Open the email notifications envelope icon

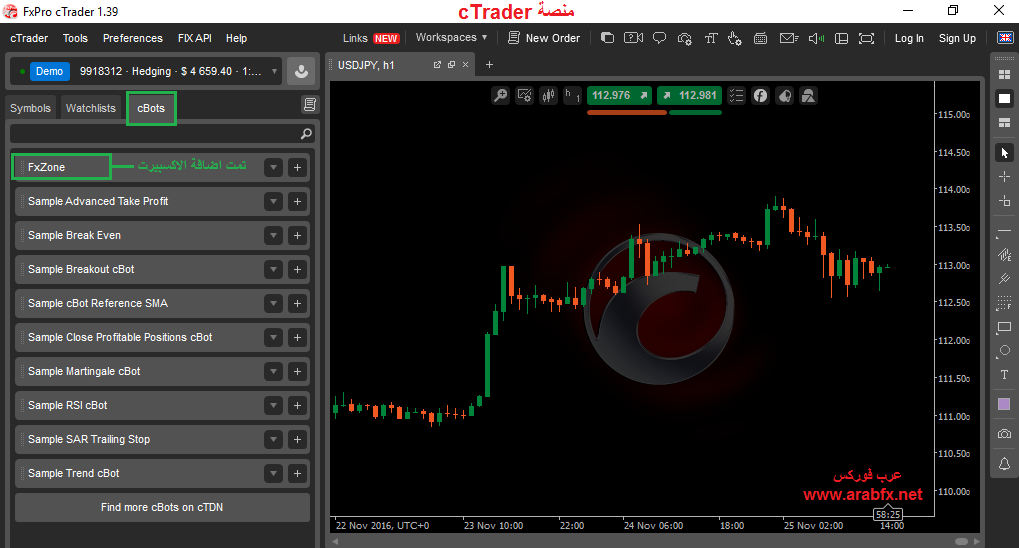[x=788, y=38]
